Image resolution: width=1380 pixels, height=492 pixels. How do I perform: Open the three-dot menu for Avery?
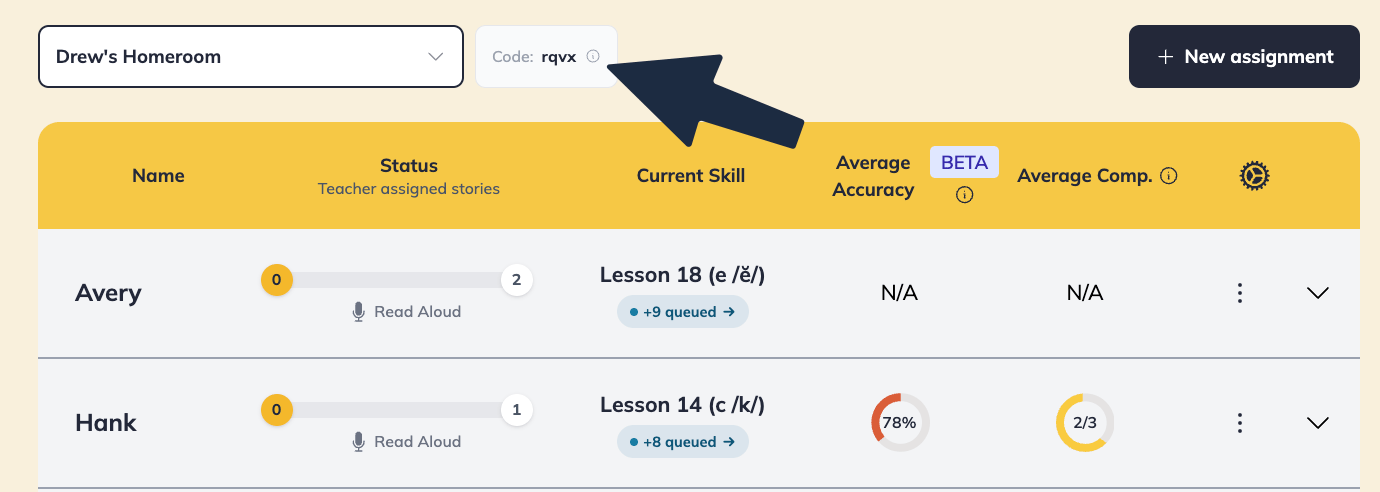(x=1240, y=293)
